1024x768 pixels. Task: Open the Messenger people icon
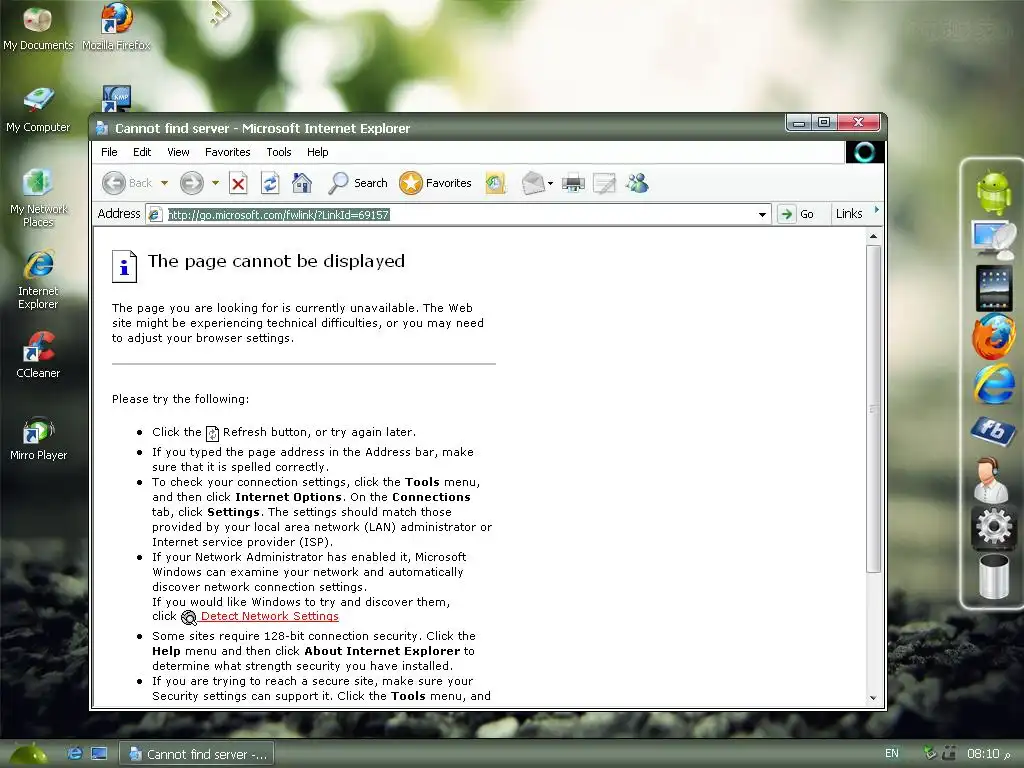637,184
